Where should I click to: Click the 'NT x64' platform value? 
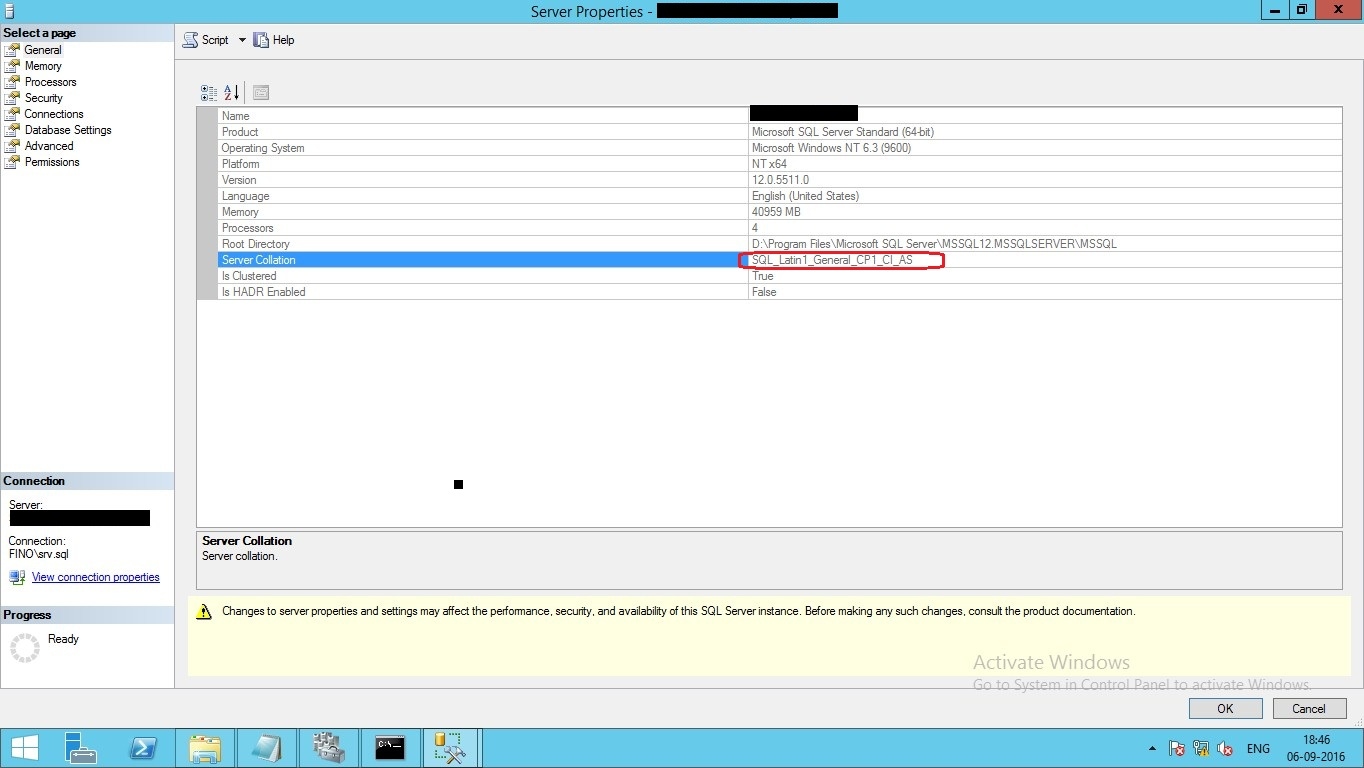[x=769, y=164]
